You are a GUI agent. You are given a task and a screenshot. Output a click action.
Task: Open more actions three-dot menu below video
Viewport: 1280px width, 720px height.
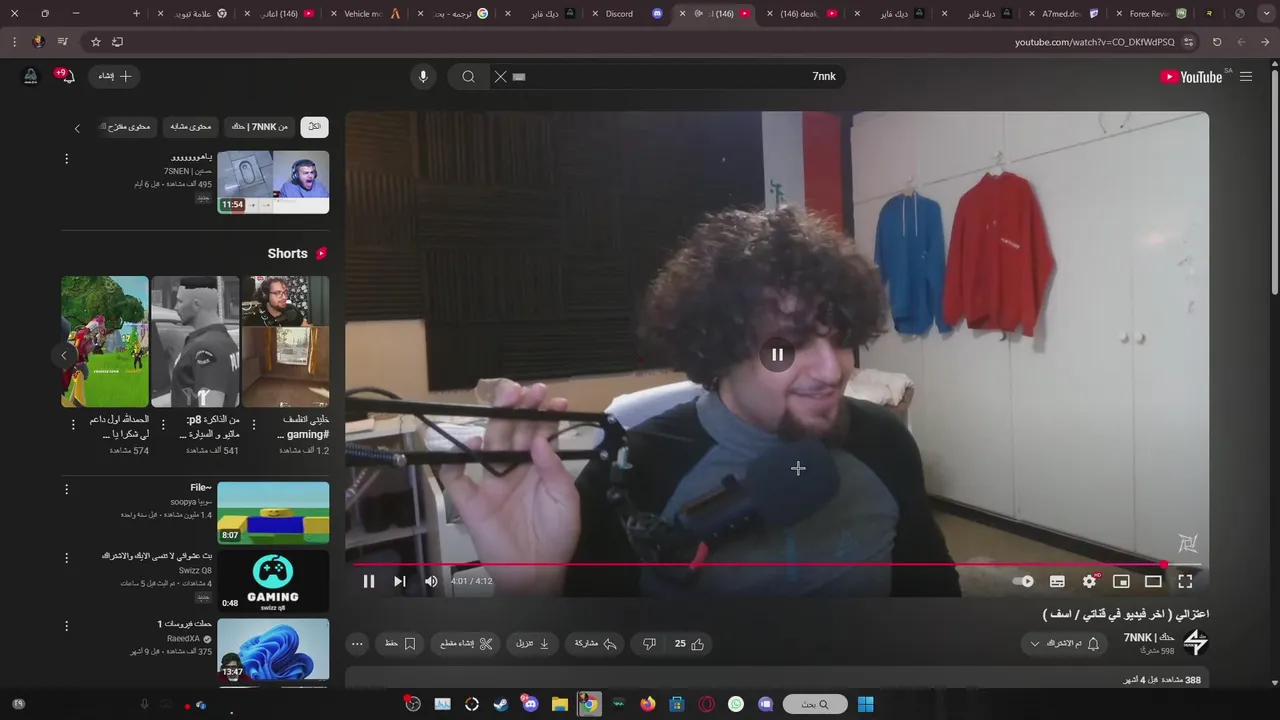coord(357,644)
